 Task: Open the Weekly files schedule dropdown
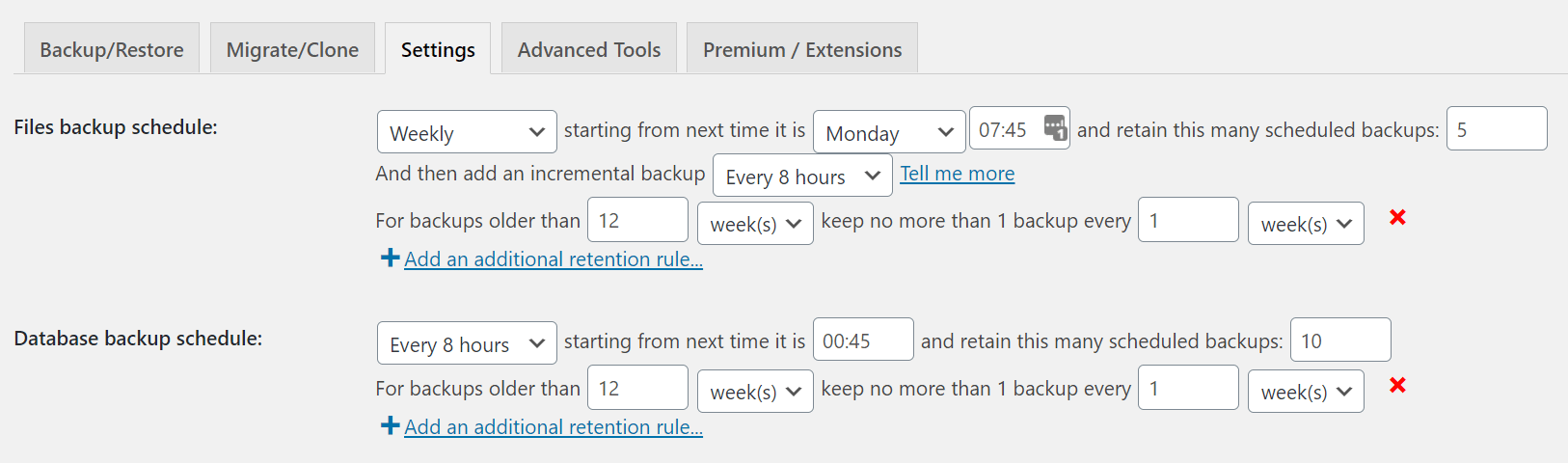point(467,132)
